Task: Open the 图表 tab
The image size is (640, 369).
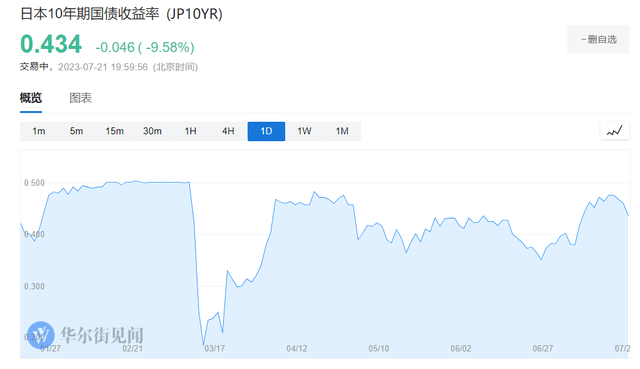Action: click(x=80, y=98)
